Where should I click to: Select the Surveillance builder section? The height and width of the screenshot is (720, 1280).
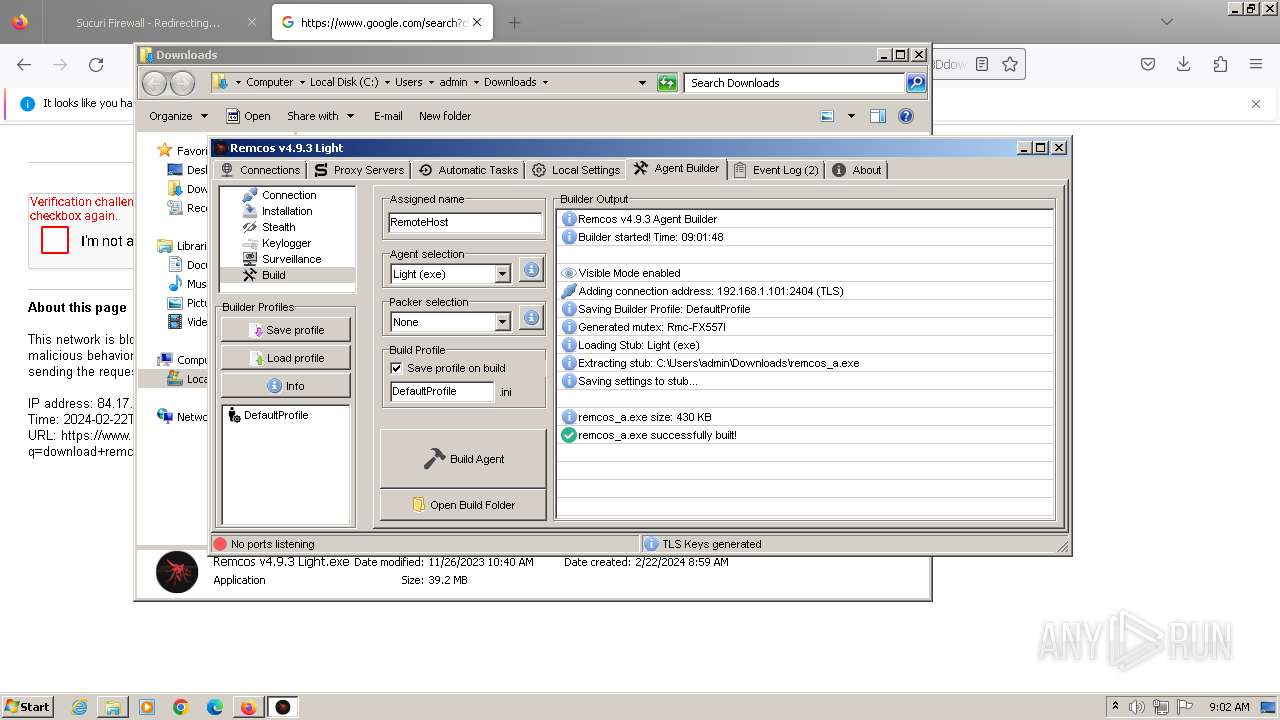291,259
